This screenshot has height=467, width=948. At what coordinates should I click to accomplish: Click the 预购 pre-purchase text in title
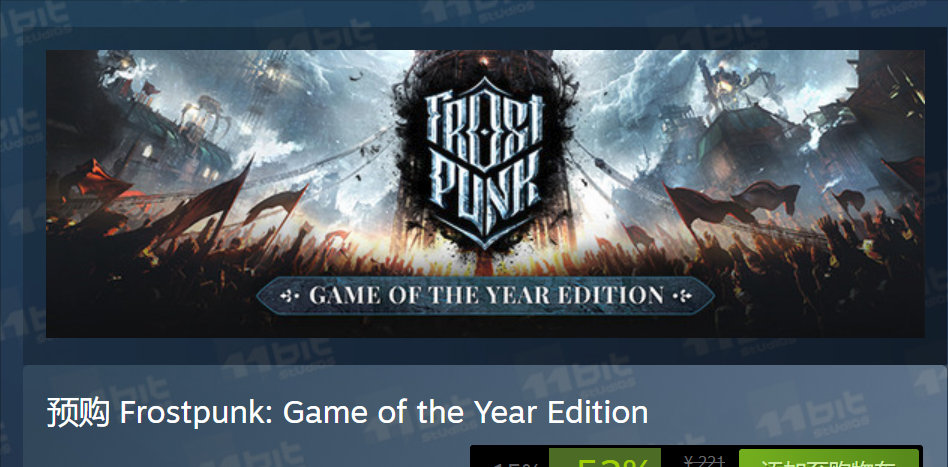click(79, 413)
